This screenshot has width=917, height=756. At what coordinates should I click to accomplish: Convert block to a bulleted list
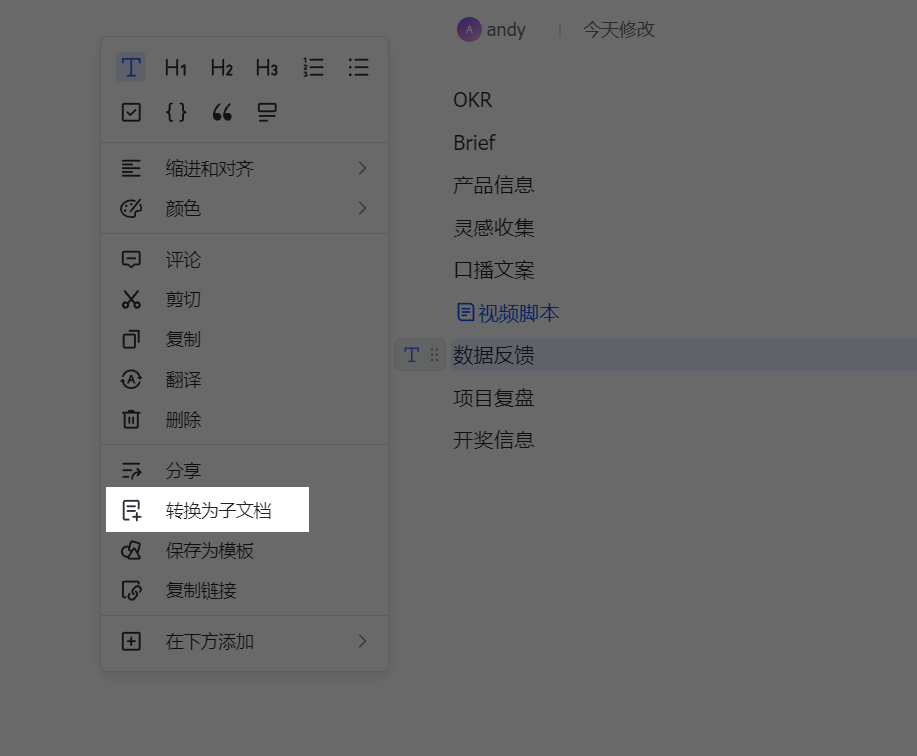pos(358,67)
